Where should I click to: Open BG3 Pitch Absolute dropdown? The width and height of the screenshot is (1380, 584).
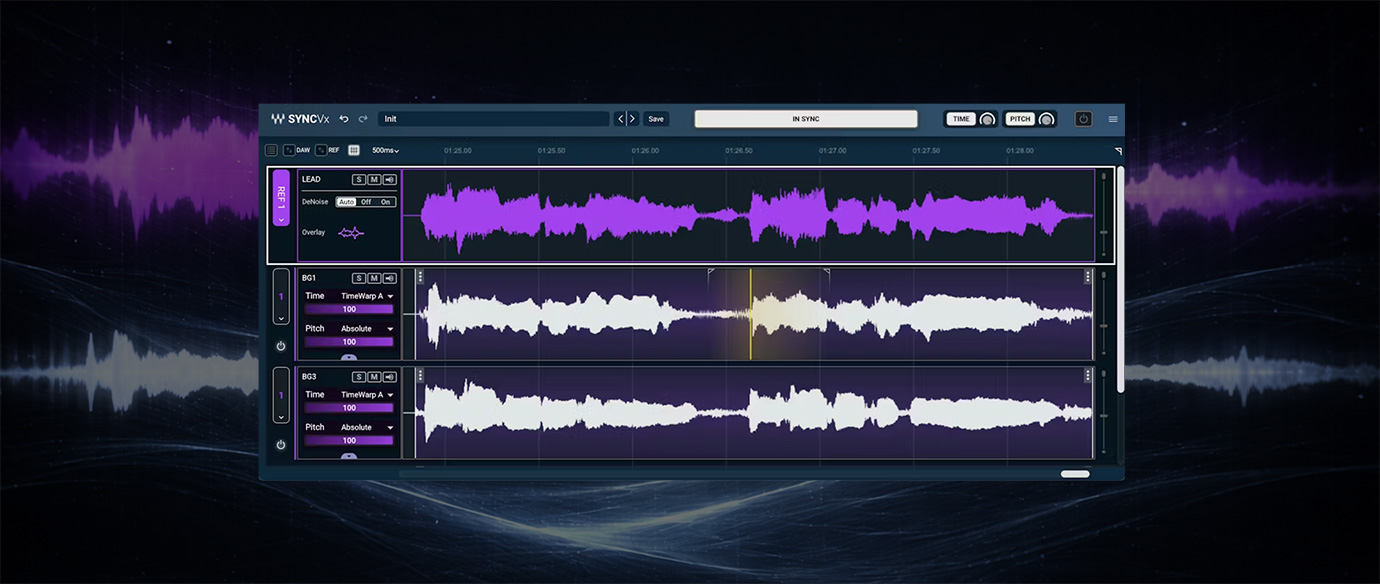(367, 427)
